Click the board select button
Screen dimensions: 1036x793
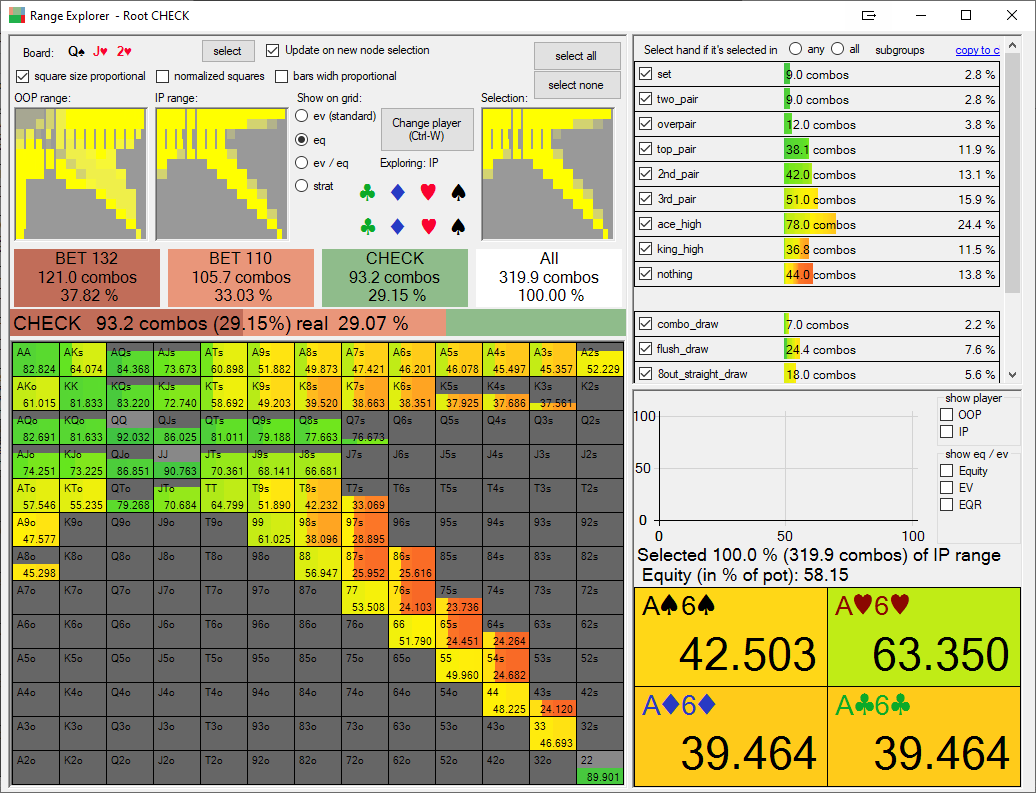pos(227,51)
